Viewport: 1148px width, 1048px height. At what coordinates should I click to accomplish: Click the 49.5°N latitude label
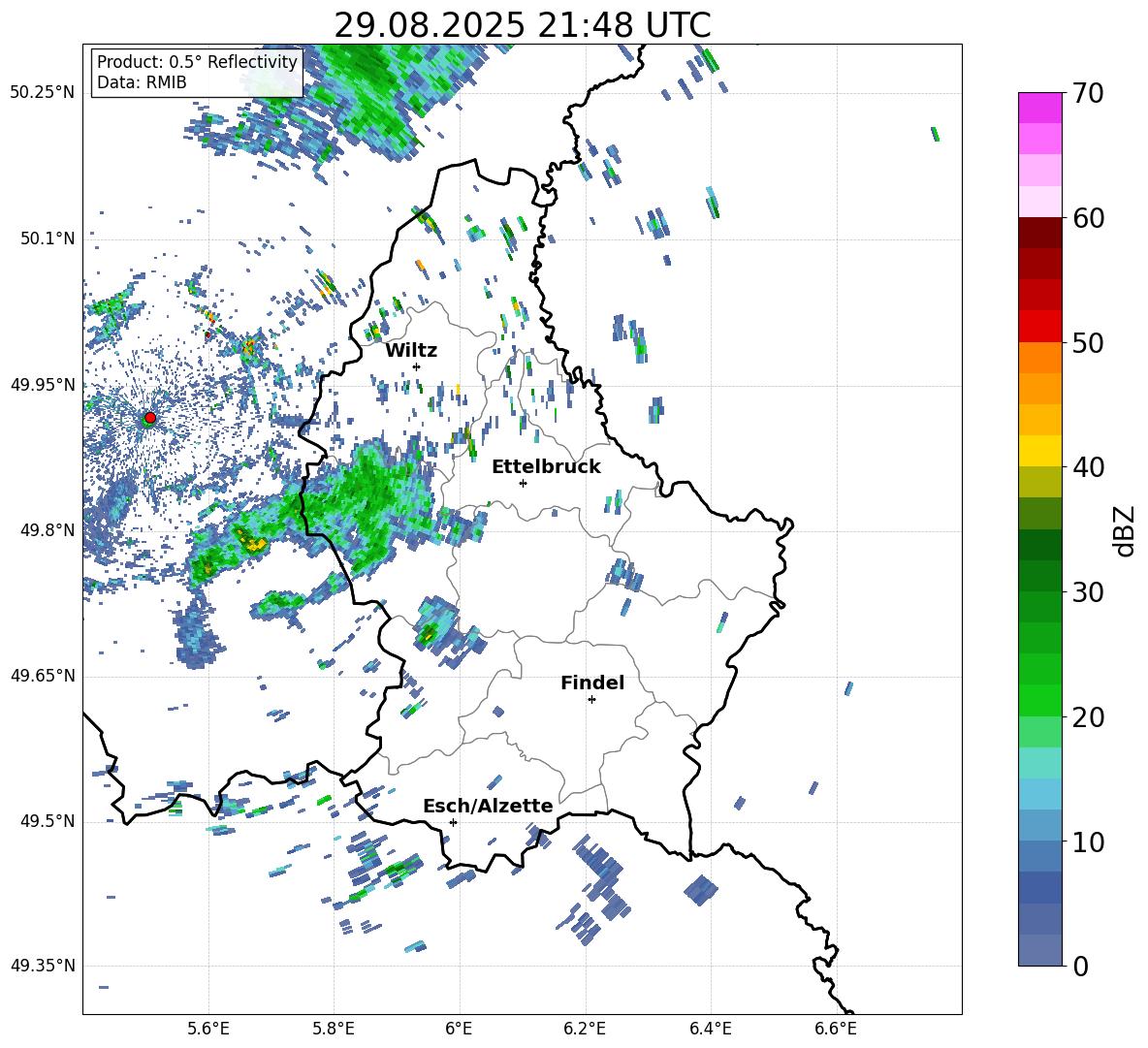point(48,821)
